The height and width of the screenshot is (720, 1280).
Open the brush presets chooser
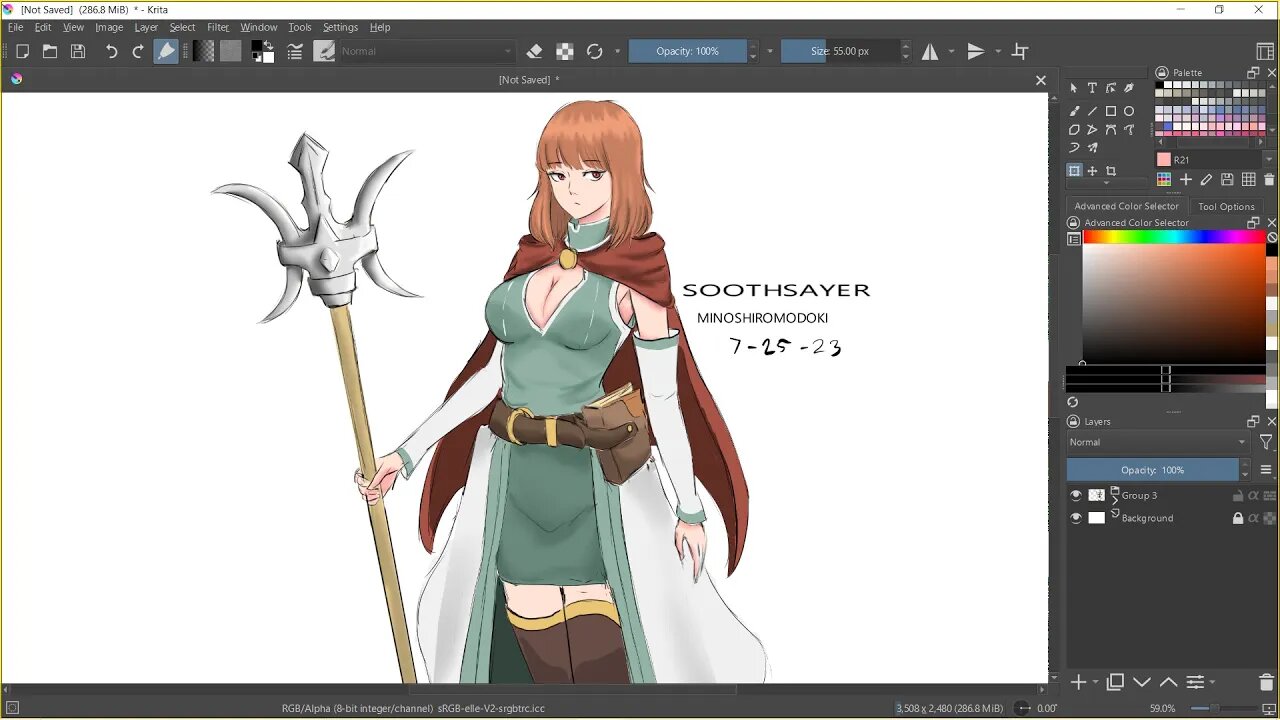tap(324, 51)
